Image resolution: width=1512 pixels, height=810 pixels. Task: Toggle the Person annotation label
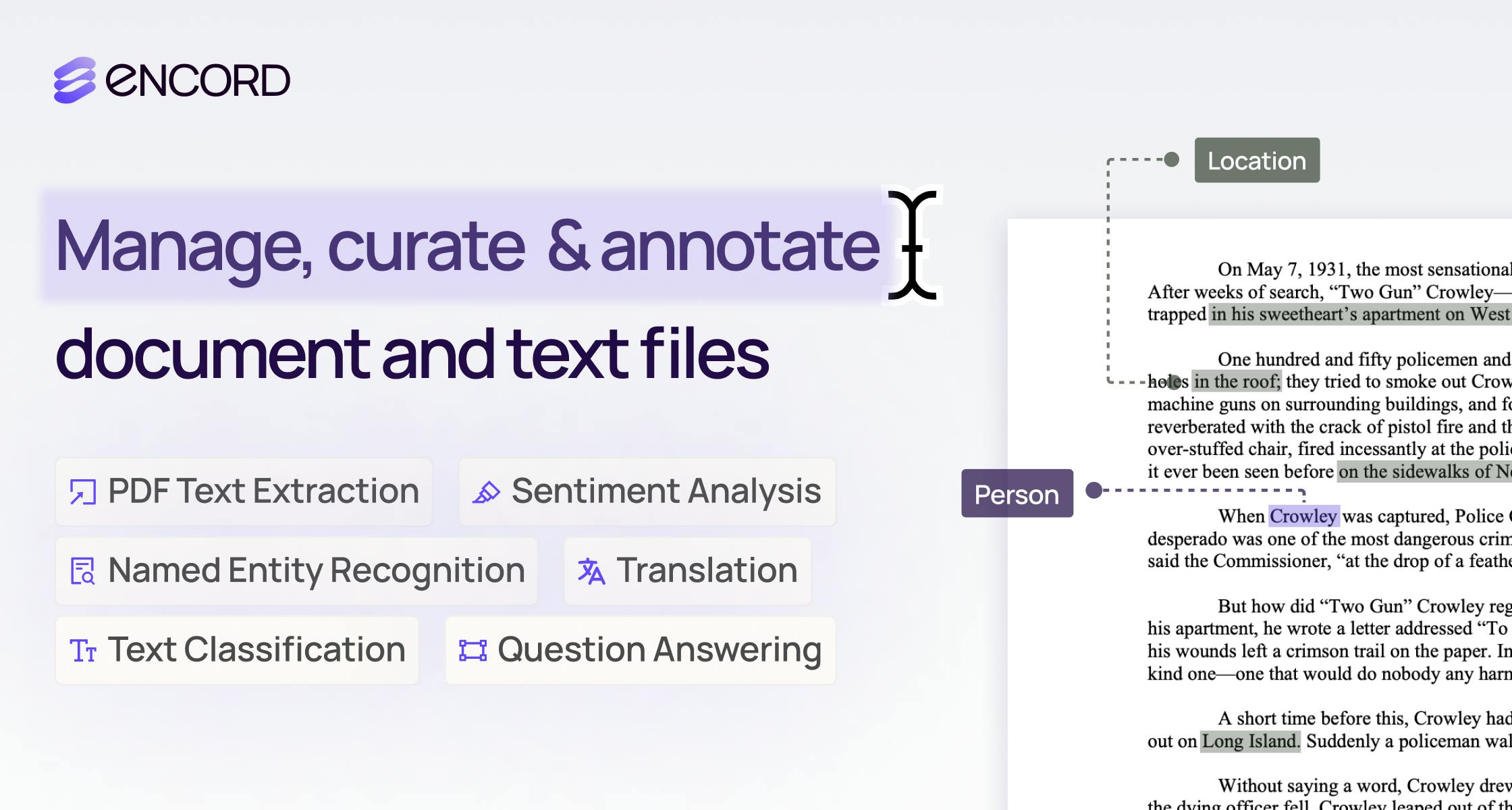1014,492
